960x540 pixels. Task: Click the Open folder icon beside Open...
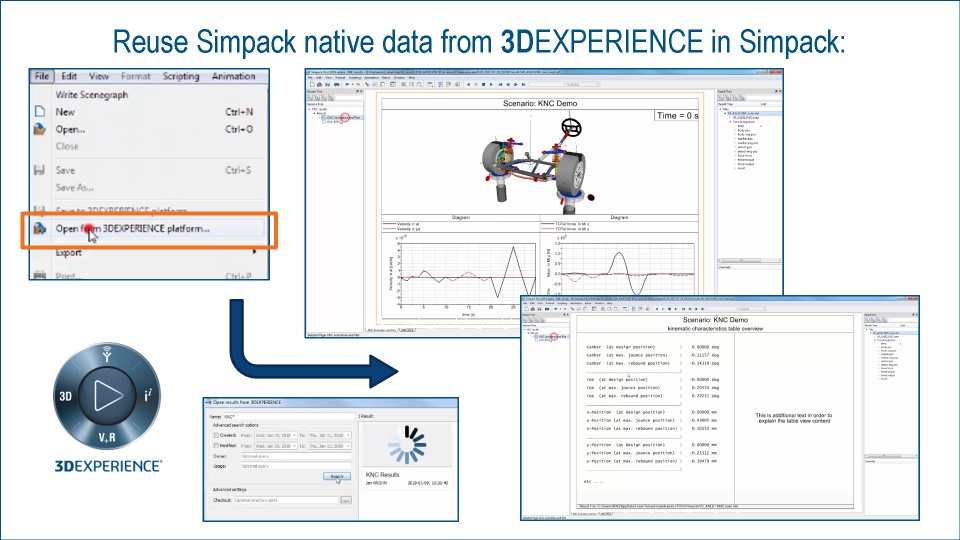(x=40, y=129)
